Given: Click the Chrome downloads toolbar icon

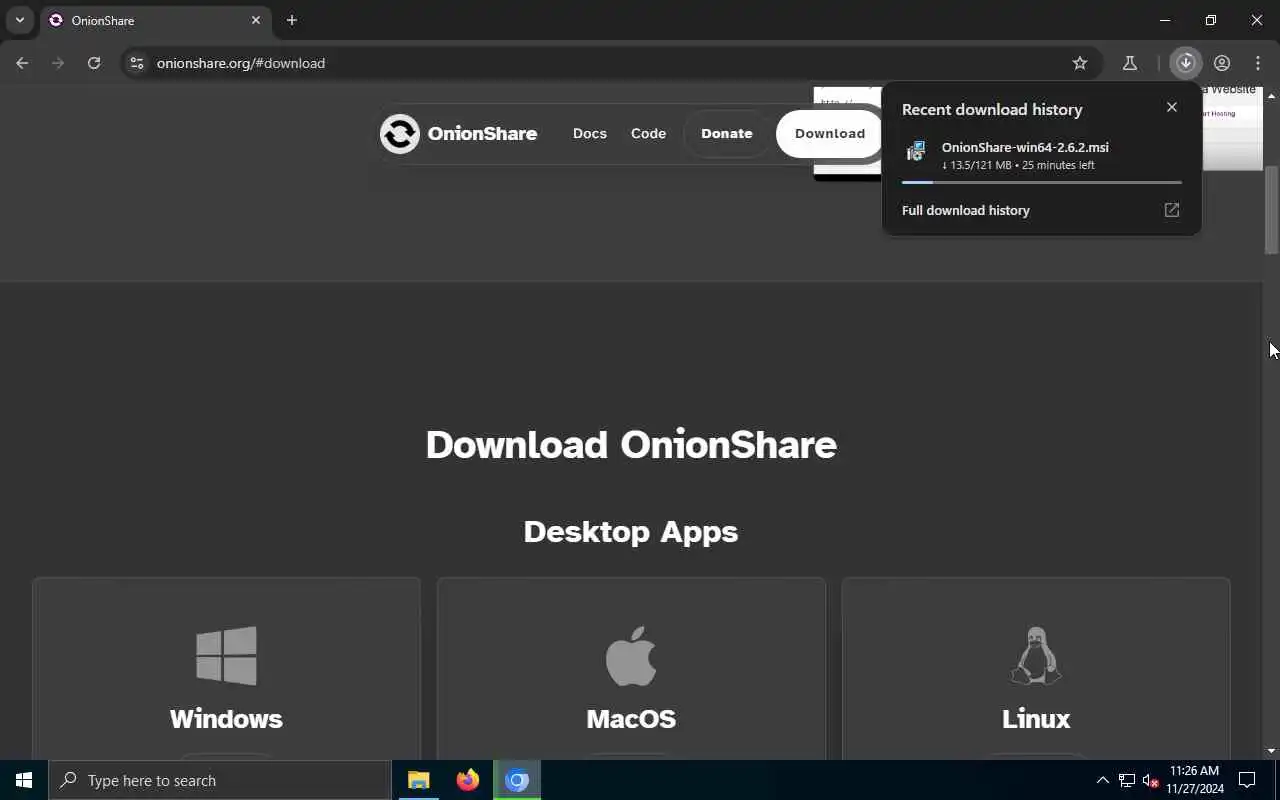Looking at the screenshot, I should [x=1186, y=63].
